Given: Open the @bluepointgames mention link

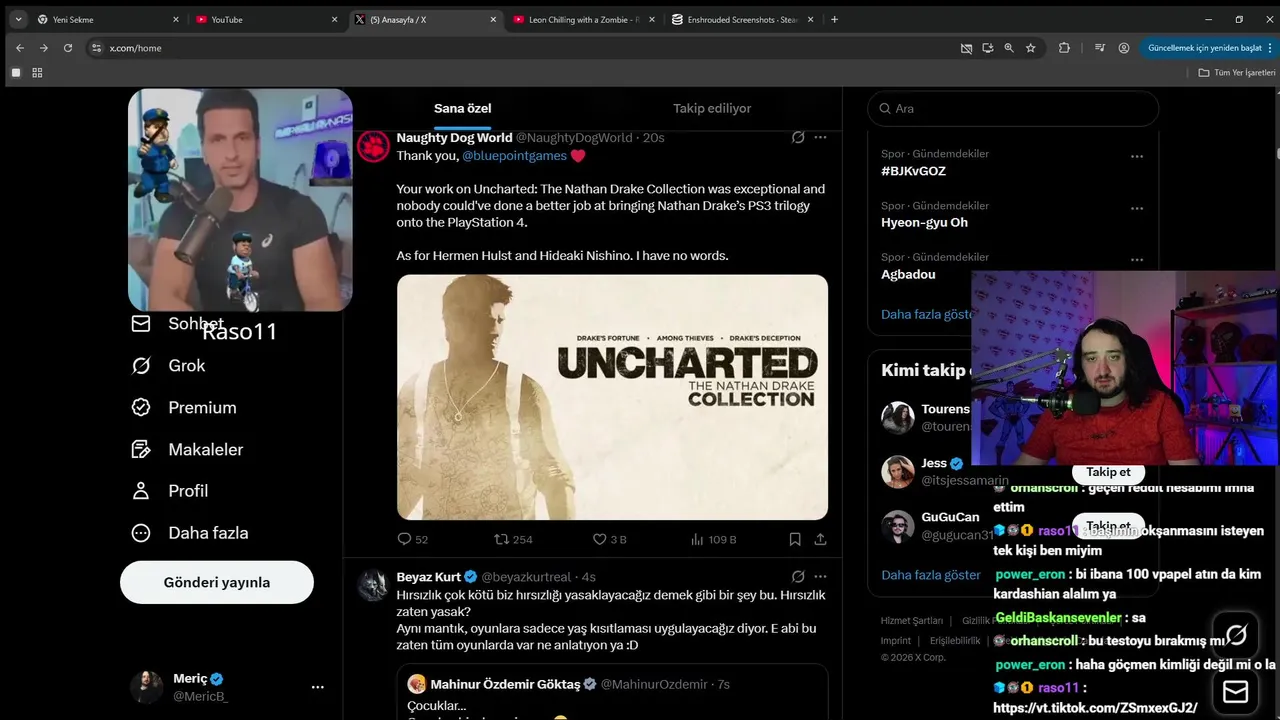Looking at the screenshot, I should point(514,155).
